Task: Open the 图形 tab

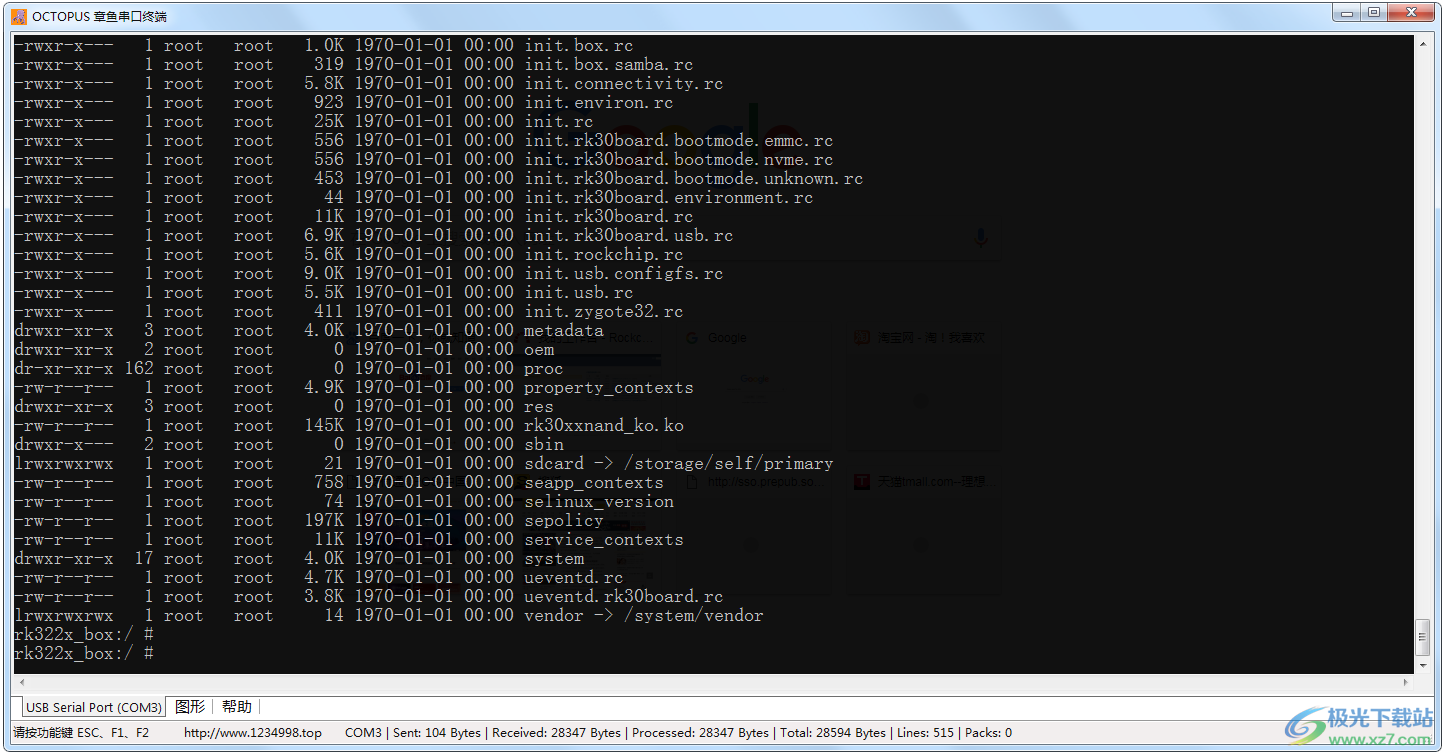Action: point(190,706)
